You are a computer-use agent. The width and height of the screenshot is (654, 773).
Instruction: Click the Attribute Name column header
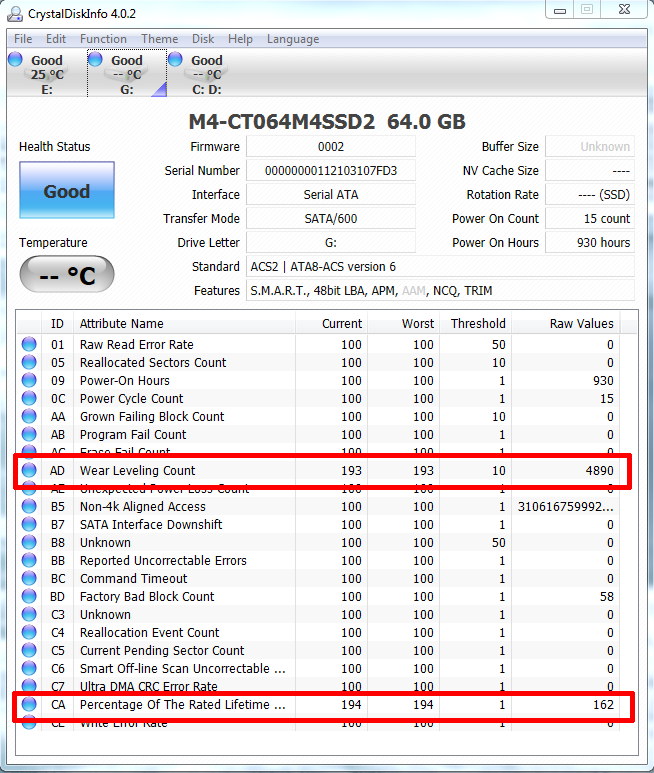pyautogui.click(x=184, y=323)
